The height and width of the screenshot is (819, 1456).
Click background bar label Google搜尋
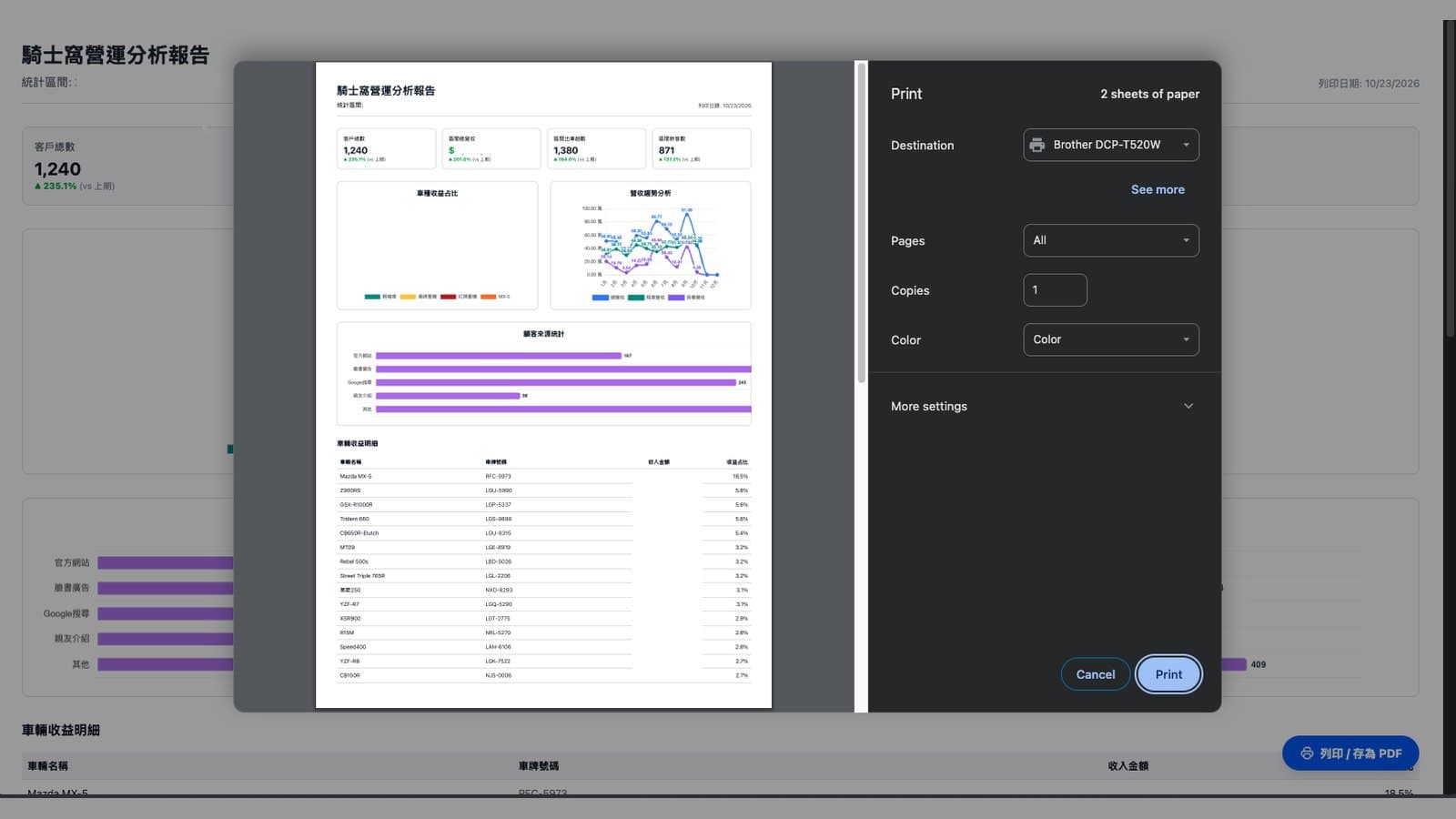(66, 613)
